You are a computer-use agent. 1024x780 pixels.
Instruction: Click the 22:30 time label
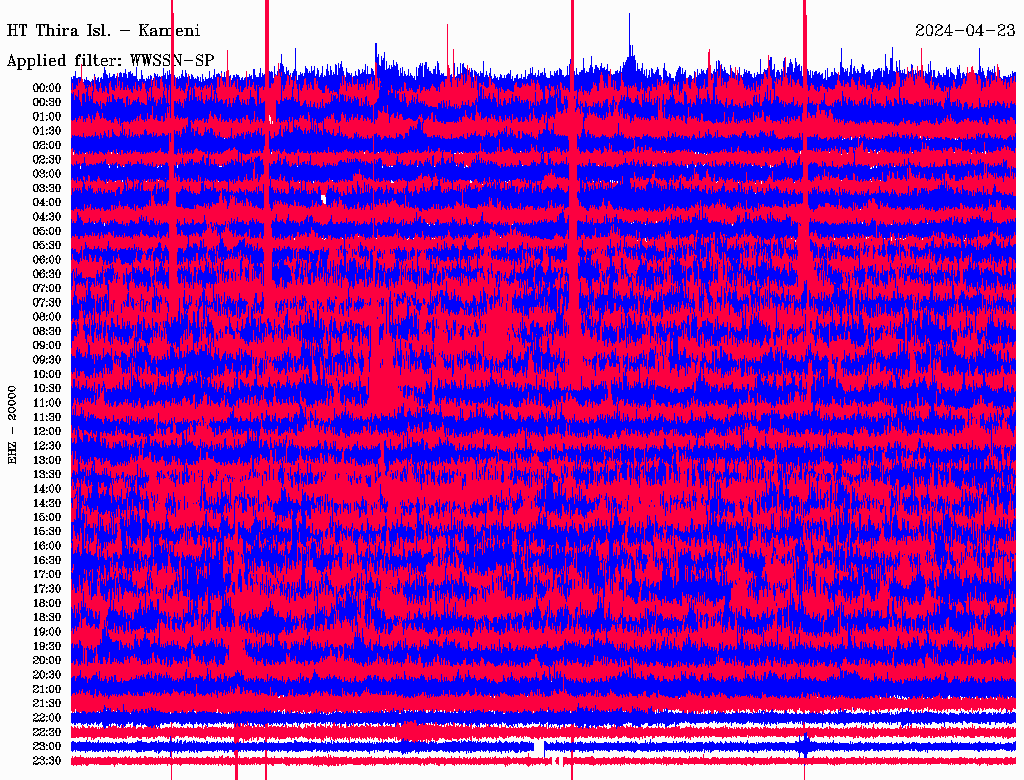47,732
